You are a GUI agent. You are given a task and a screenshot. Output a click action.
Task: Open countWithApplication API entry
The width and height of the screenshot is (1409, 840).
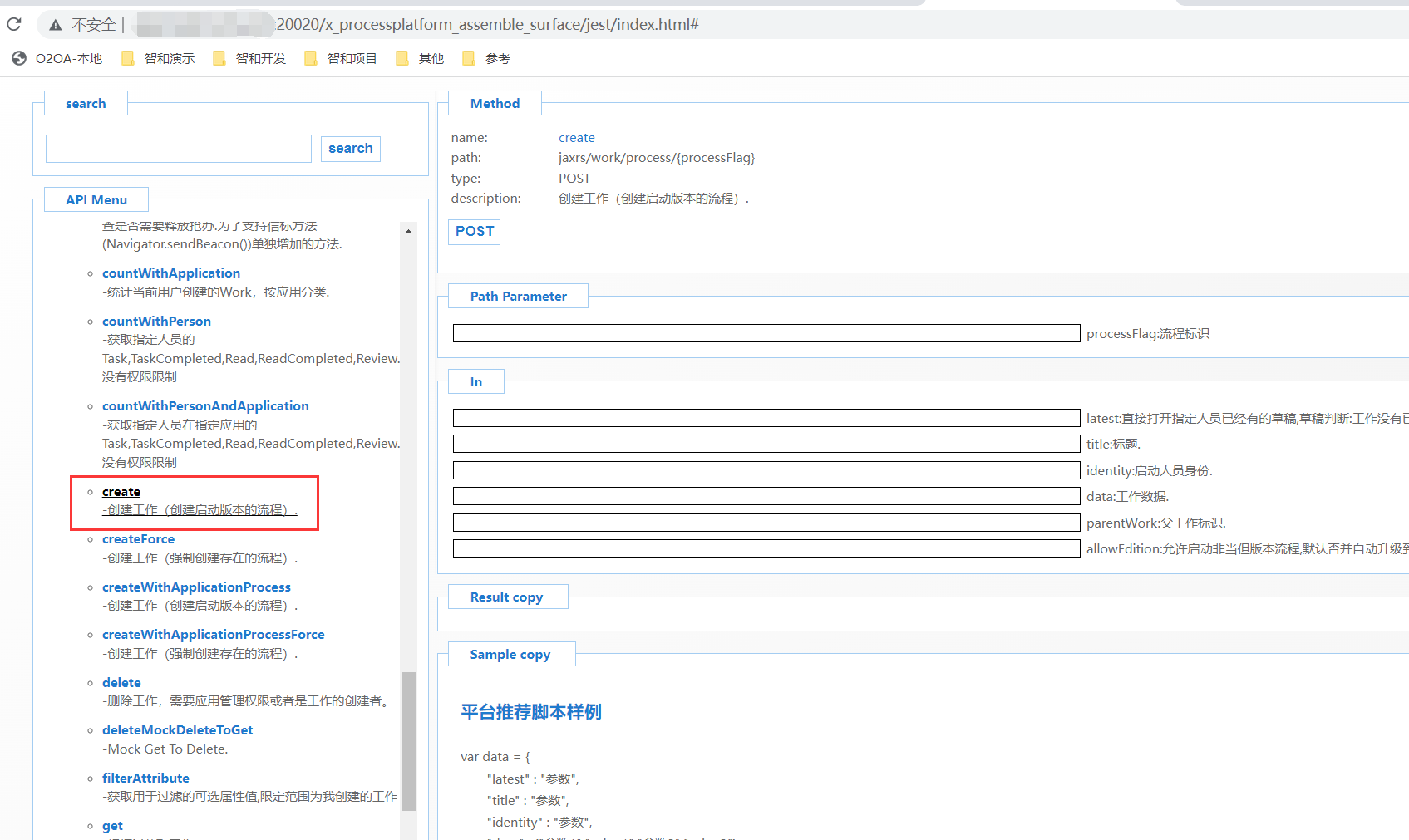(x=170, y=273)
